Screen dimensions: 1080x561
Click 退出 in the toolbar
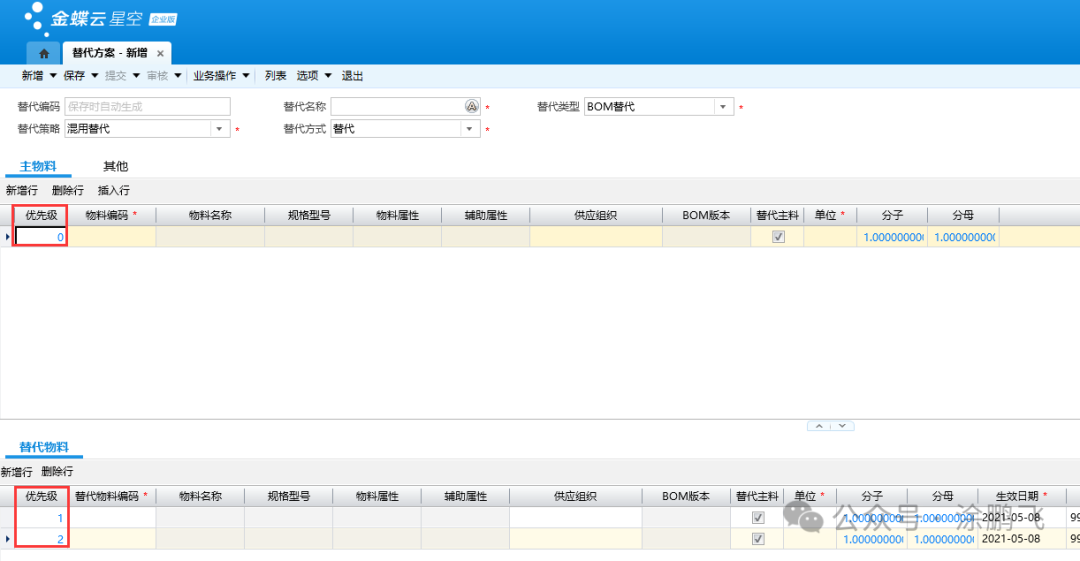pos(352,76)
